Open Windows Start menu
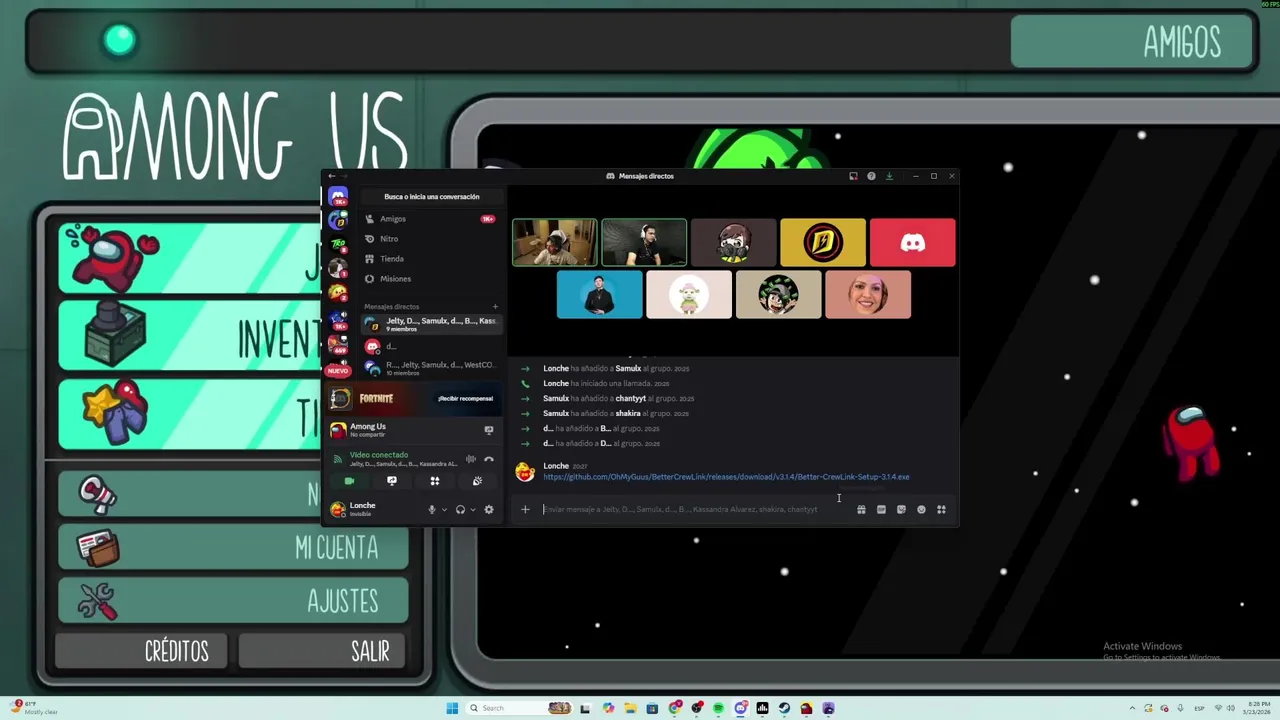Image resolution: width=1280 pixels, height=720 pixels. [452, 708]
